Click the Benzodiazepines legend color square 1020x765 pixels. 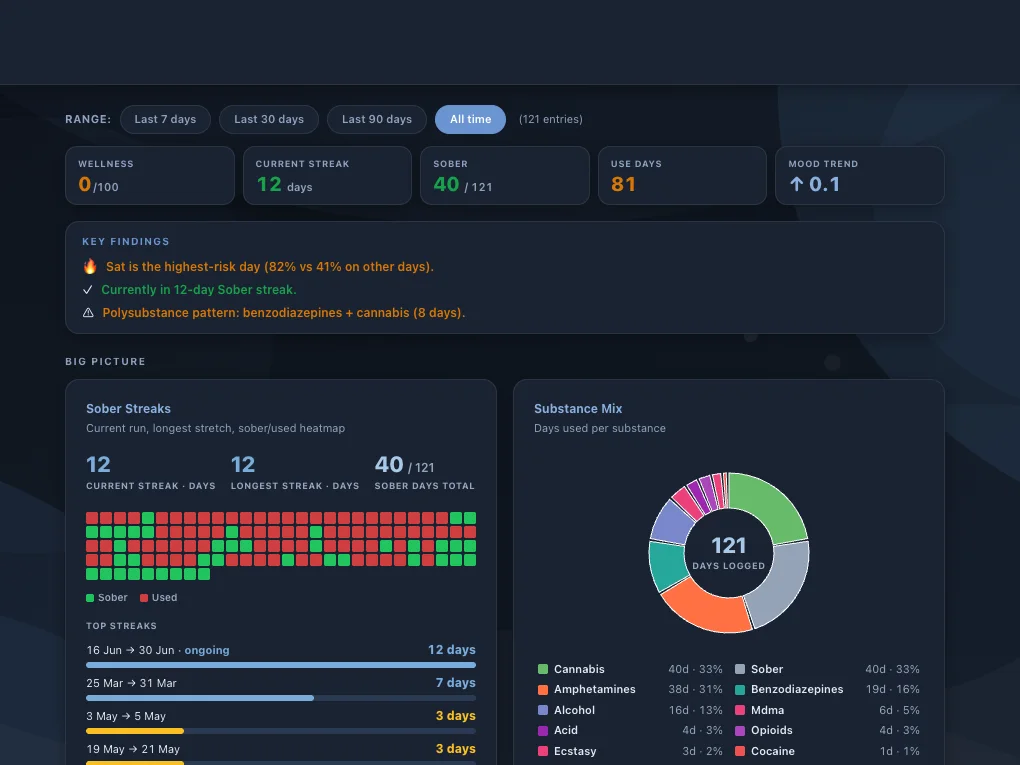pyautogui.click(x=740, y=690)
